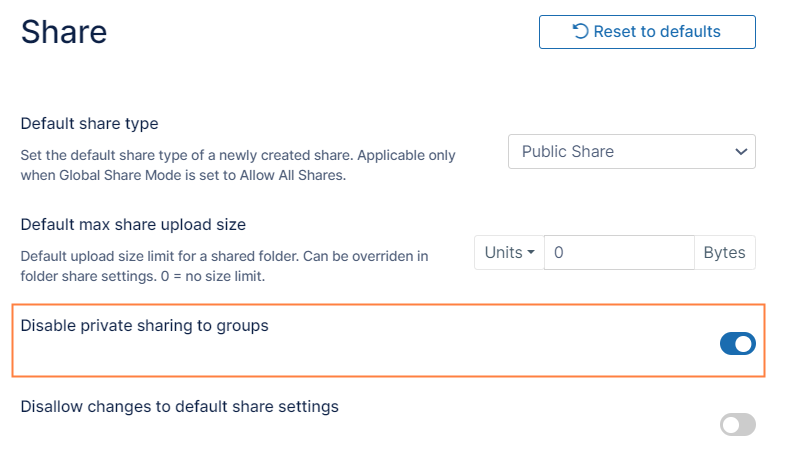Click the white knob of the blue toggle
Viewport: 793px width, 464px height.
[x=745, y=344]
